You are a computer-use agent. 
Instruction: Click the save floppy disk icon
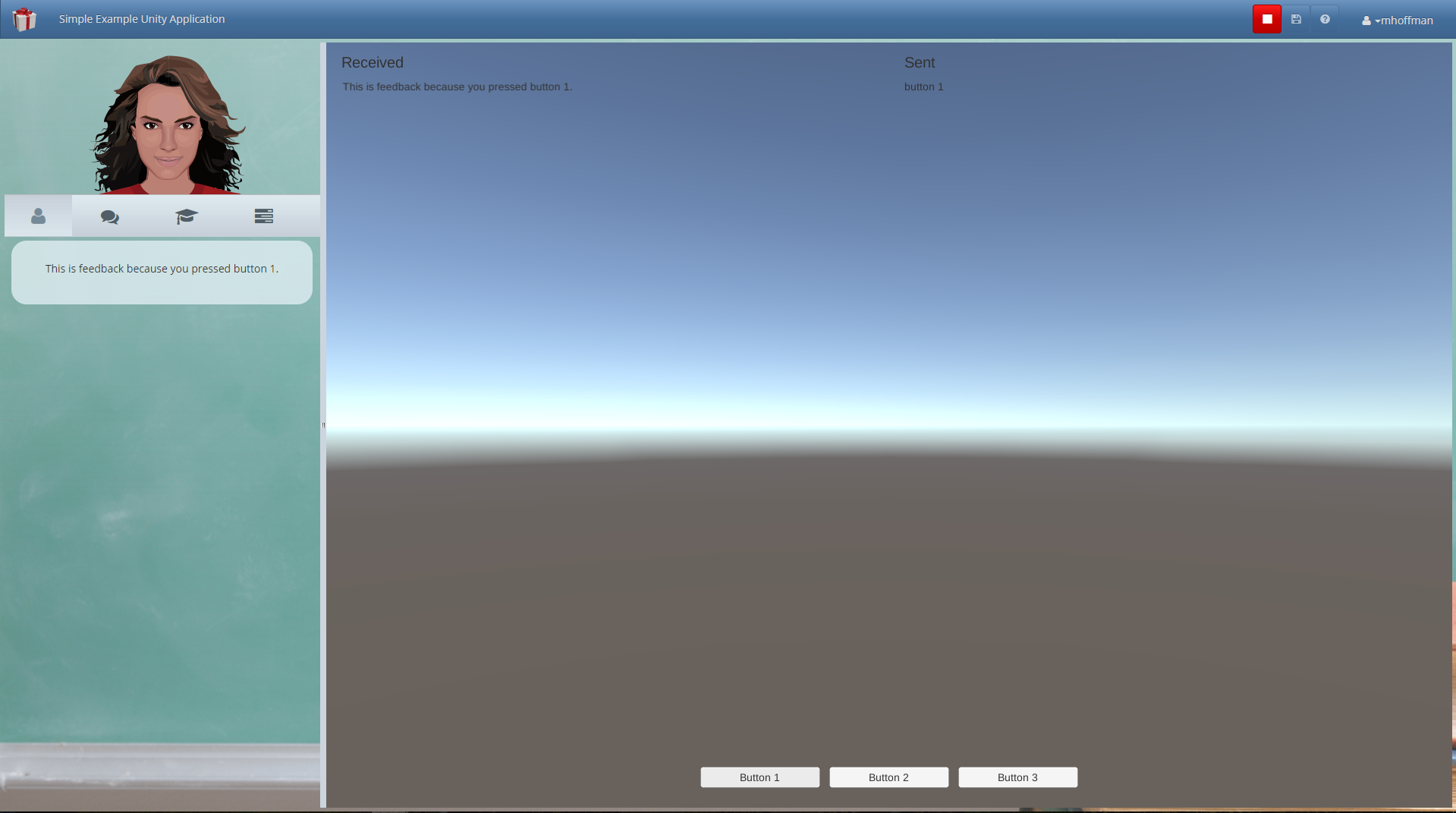point(1296,19)
